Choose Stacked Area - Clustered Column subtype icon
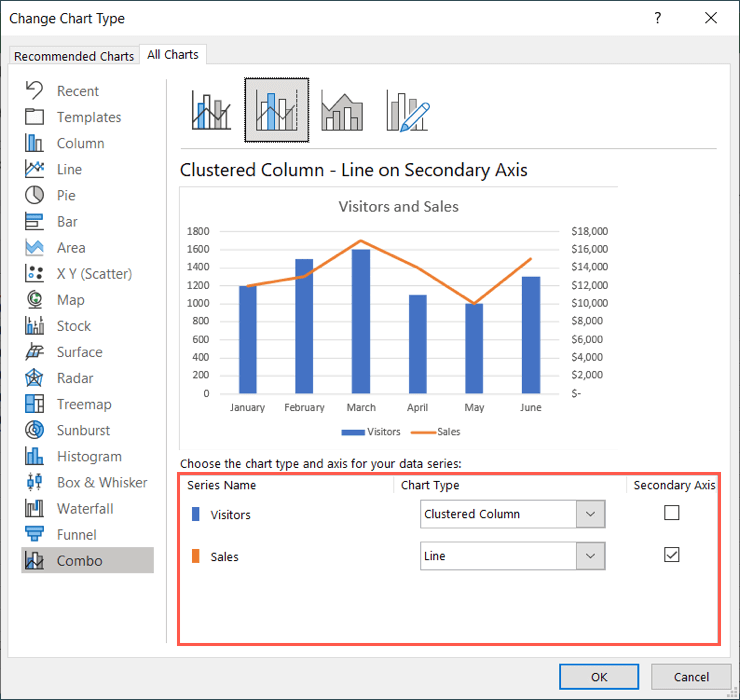This screenshot has height=700, width=740. (342, 111)
